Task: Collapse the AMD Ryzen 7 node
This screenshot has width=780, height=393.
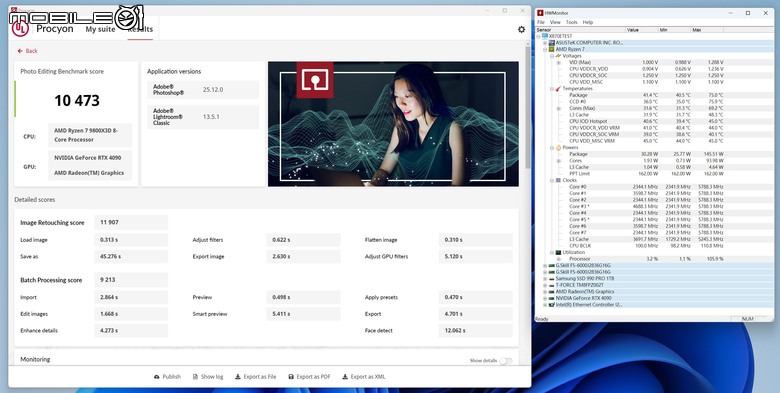Action: pyautogui.click(x=545, y=49)
